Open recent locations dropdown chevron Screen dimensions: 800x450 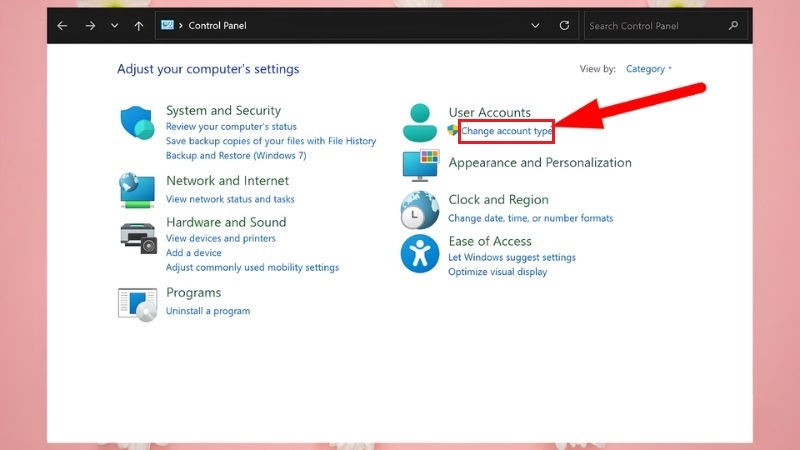pyautogui.click(x=115, y=26)
